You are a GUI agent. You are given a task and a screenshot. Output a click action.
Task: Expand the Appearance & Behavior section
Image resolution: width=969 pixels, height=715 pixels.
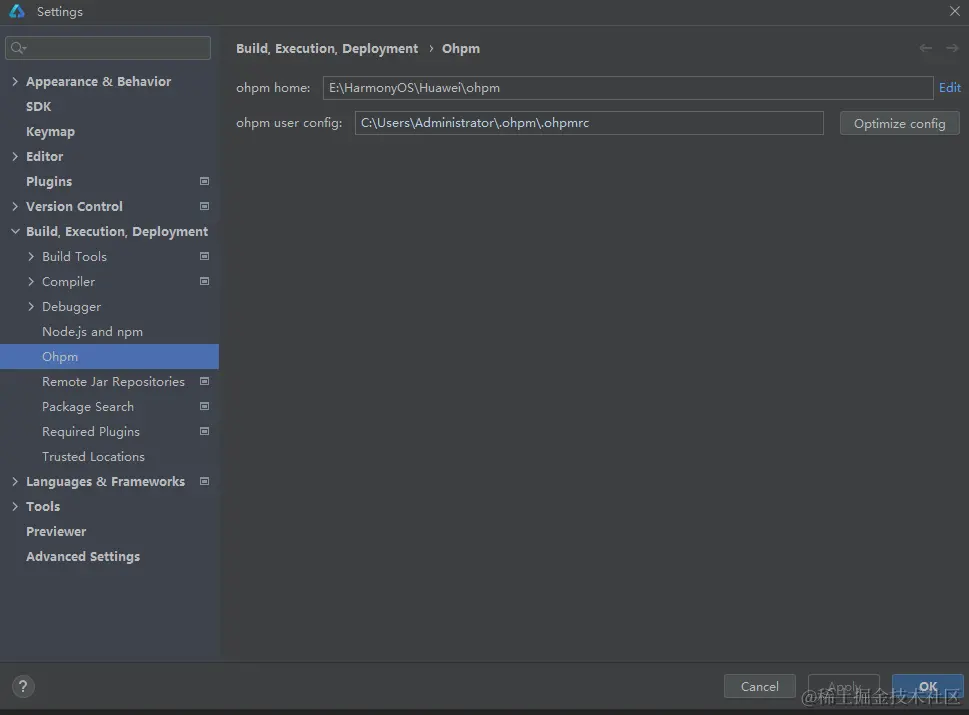pos(15,82)
